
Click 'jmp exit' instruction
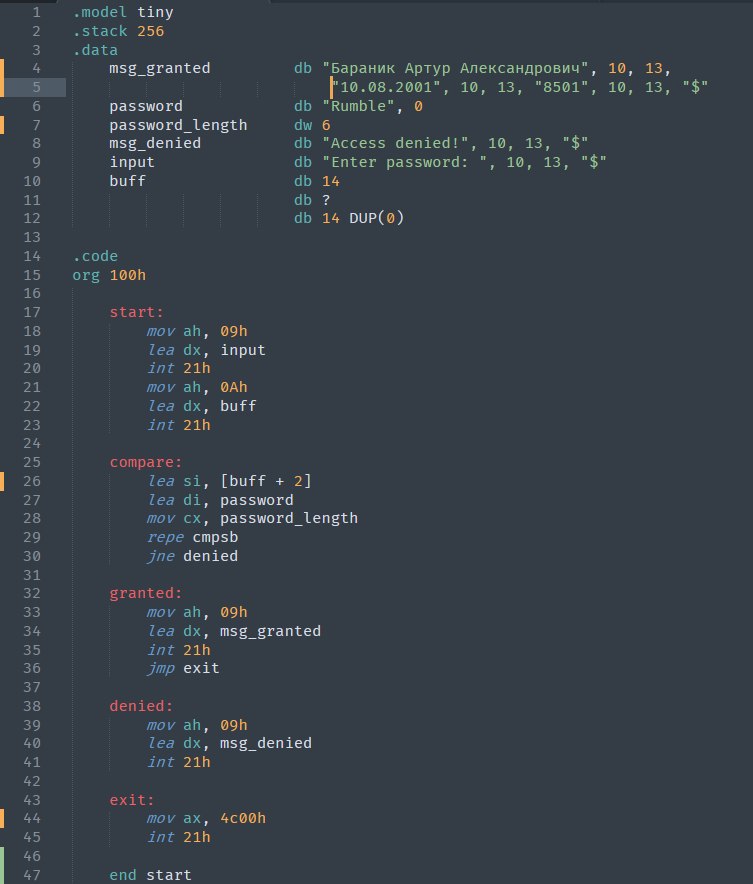[x=183, y=669]
